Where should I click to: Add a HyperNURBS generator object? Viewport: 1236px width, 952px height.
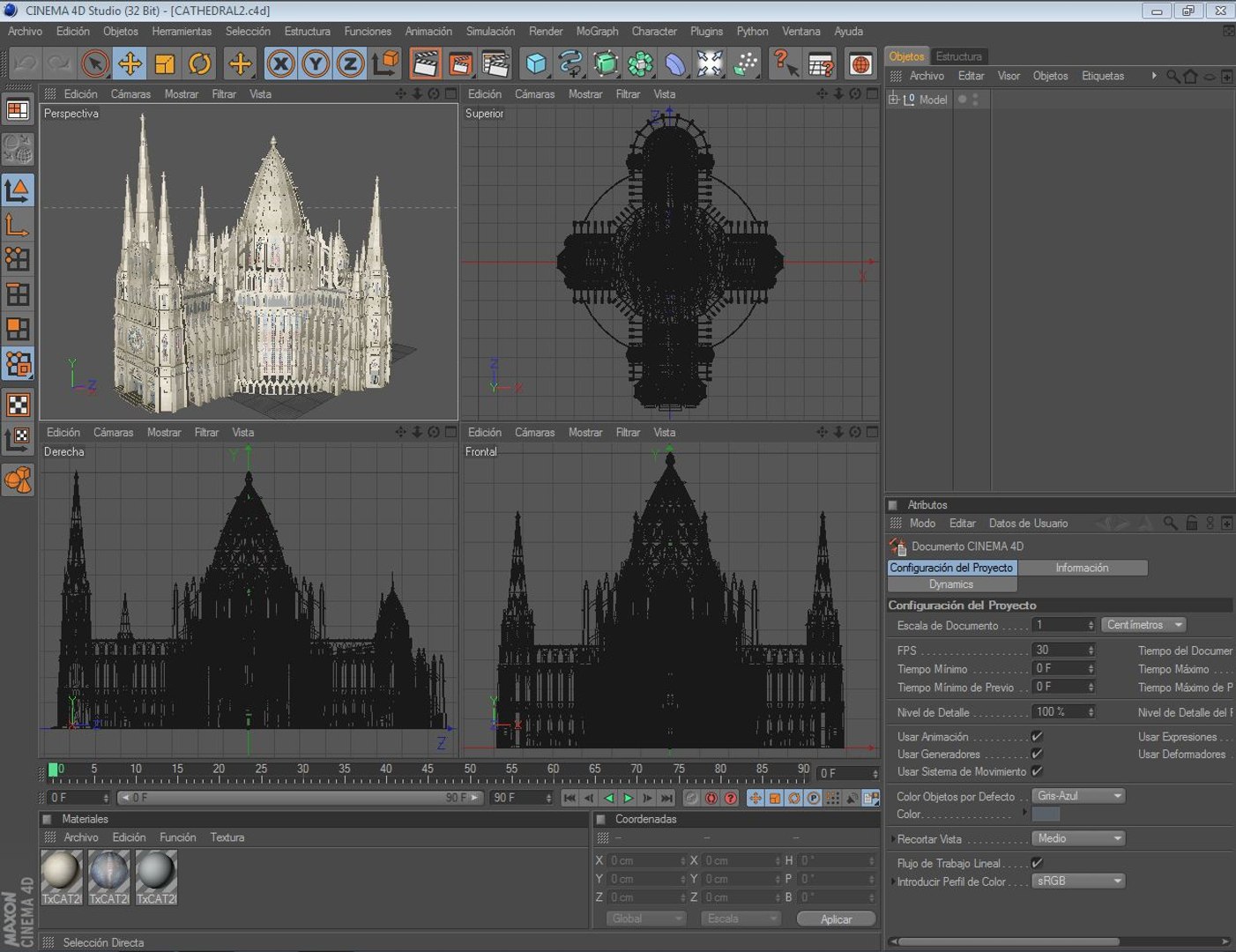[x=606, y=63]
